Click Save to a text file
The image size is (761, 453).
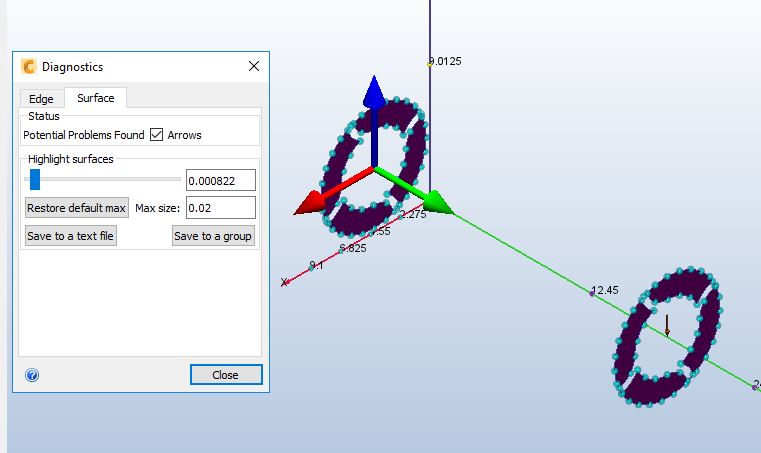[71, 236]
